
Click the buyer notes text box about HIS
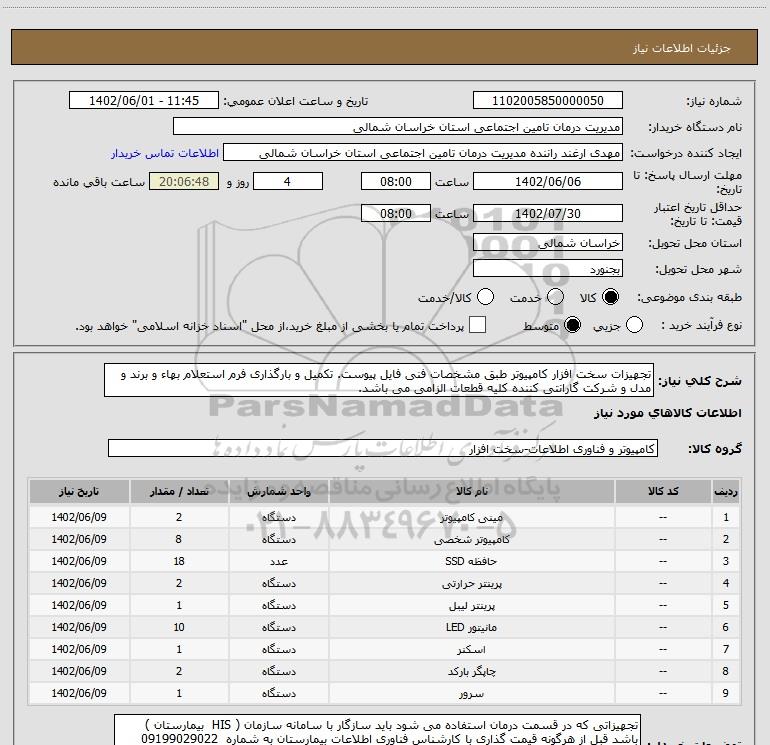377,731
